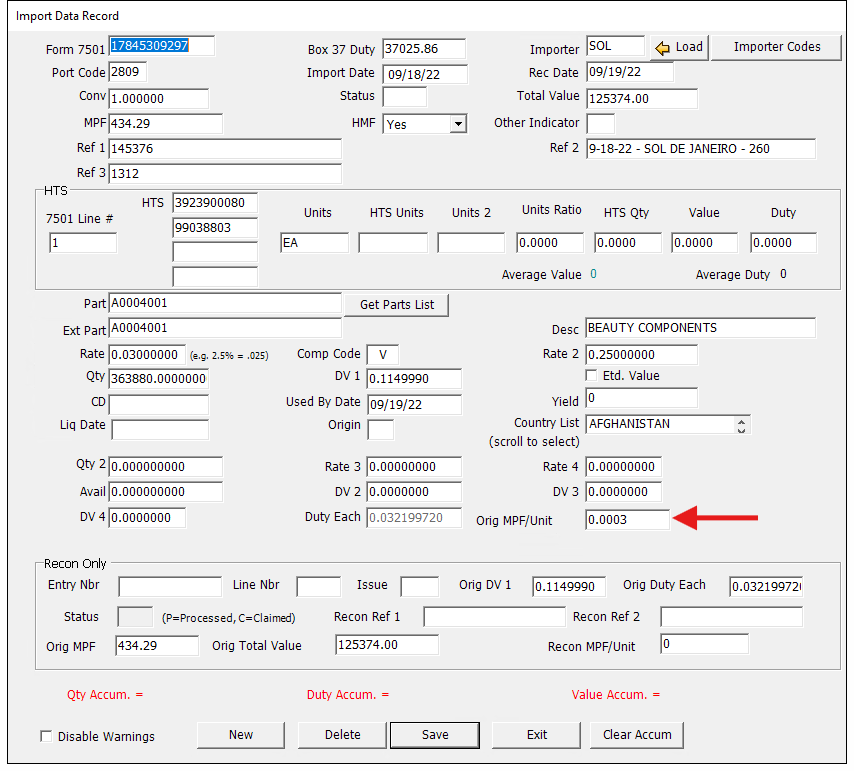The height and width of the screenshot is (771, 854).
Task: Create a New import record
Action: pos(241,735)
